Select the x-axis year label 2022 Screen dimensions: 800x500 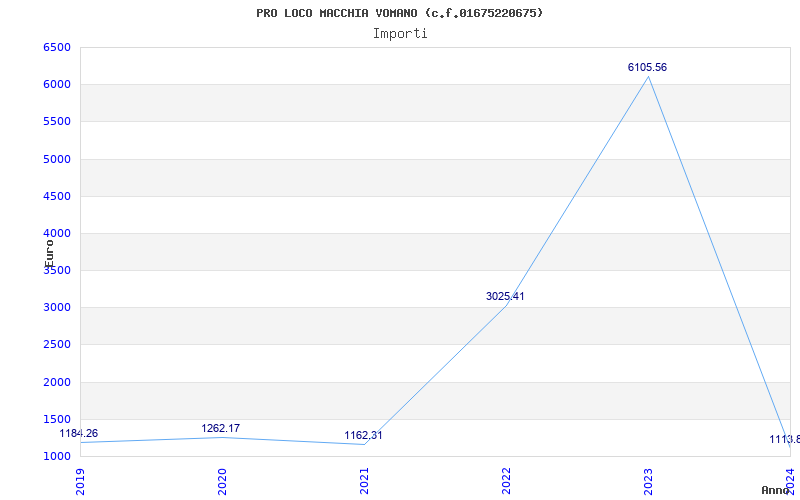pyautogui.click(x=506, y=481)
